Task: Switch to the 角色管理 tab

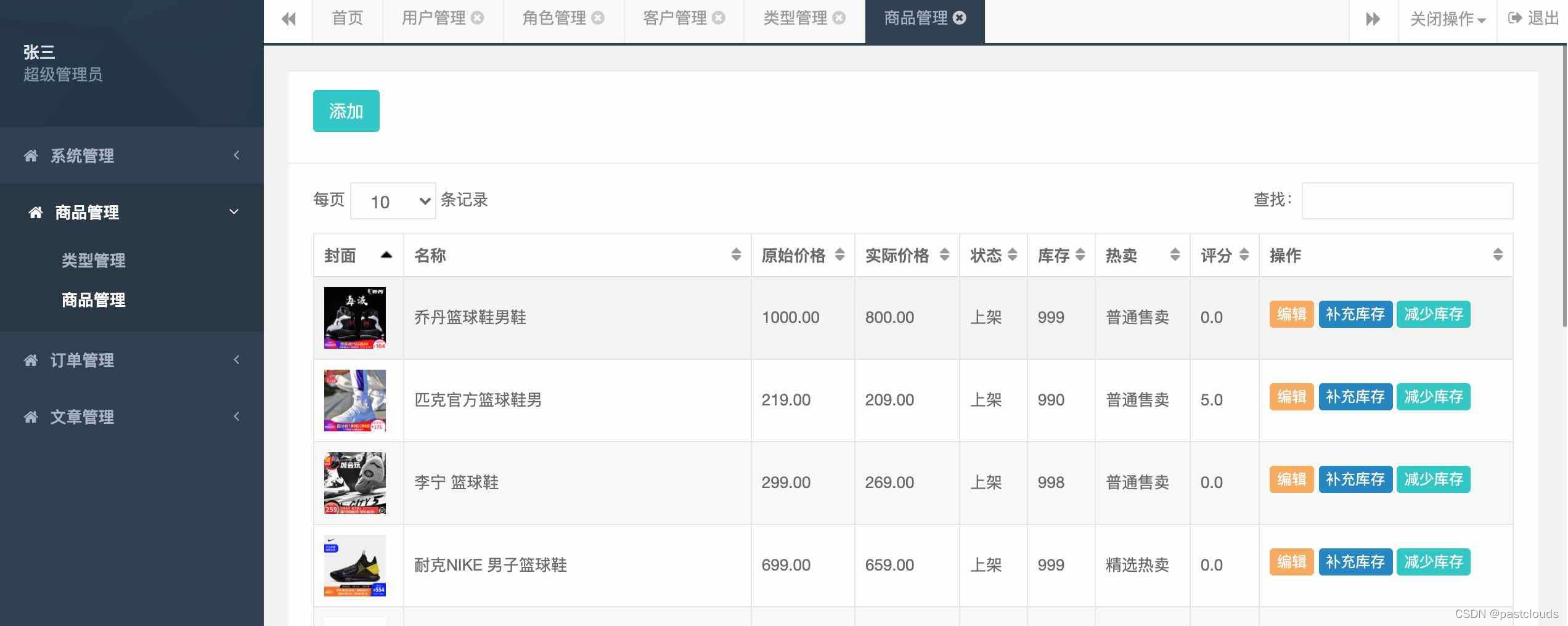Action: point(554,18)
